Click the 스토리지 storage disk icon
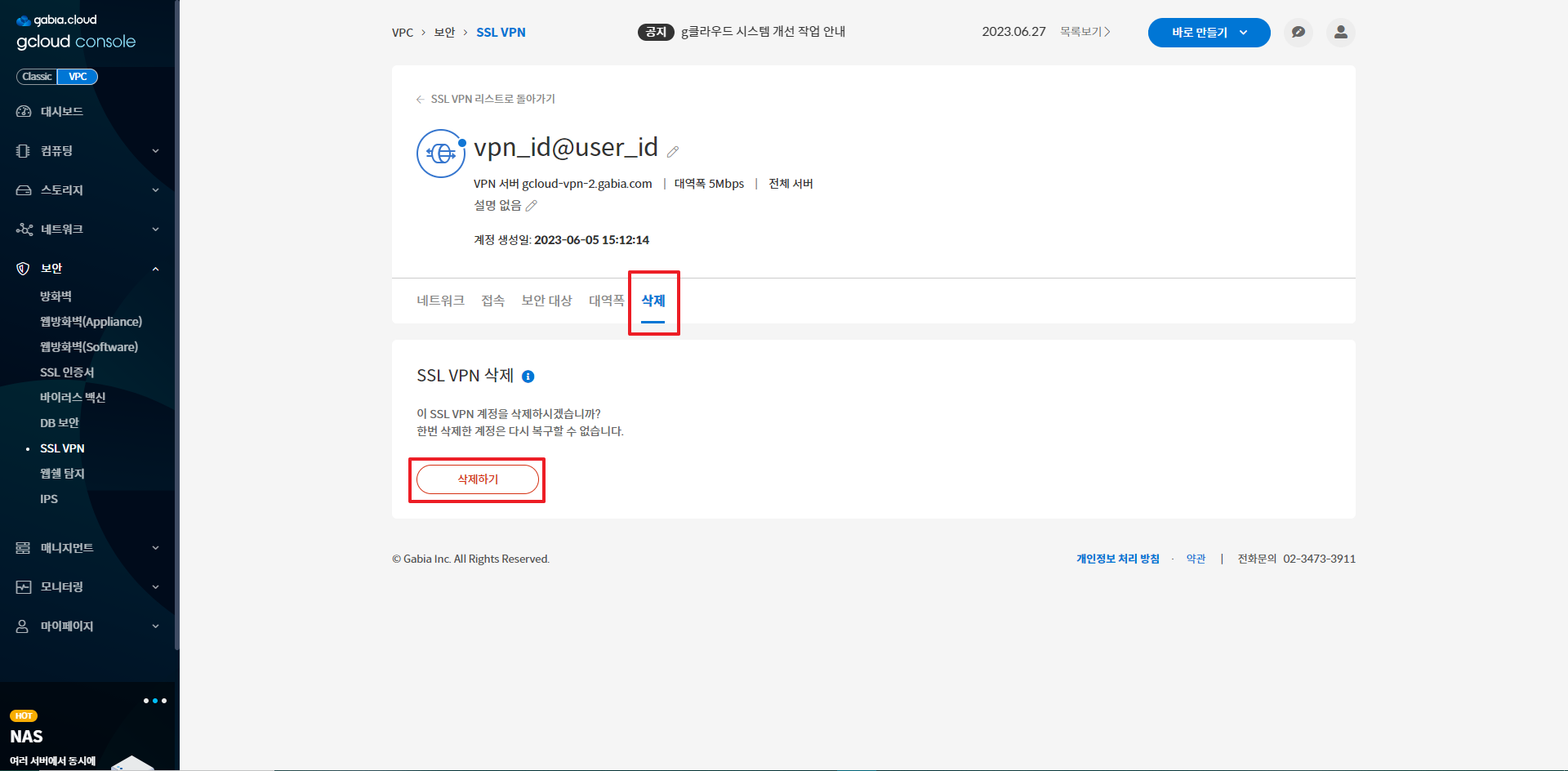This screenshot has width=1568, height=771. click(24, 190)
